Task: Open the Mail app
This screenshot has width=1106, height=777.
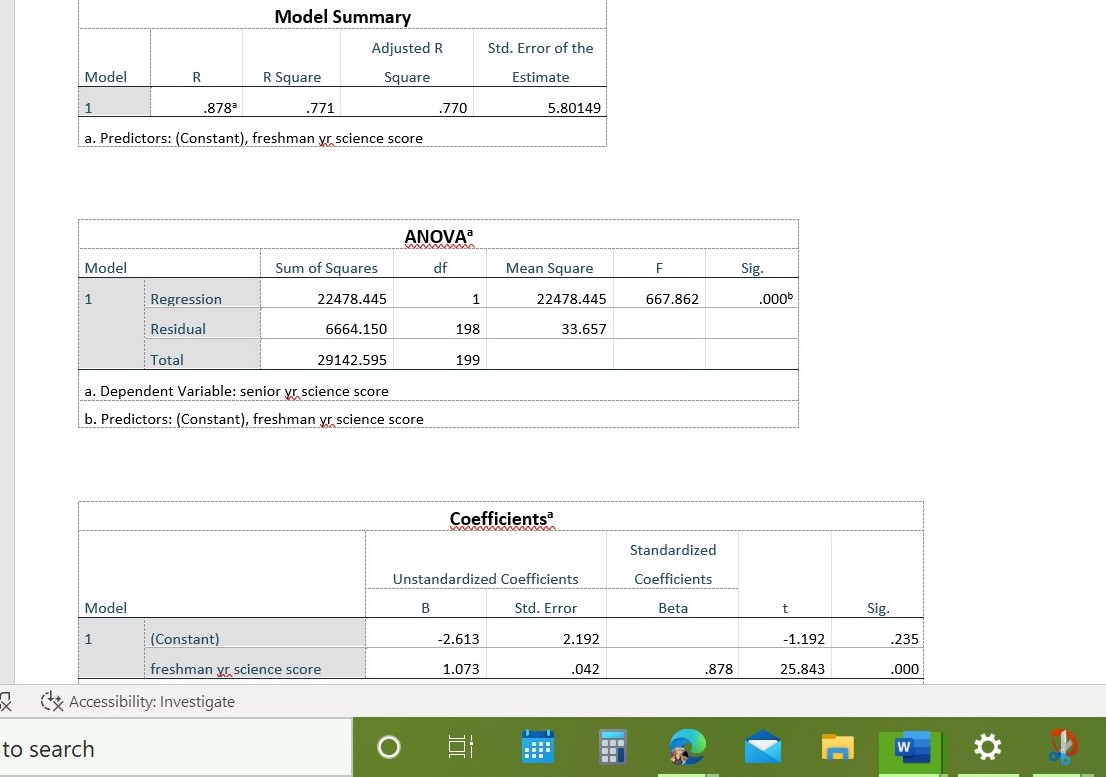Action: [762, 746]
